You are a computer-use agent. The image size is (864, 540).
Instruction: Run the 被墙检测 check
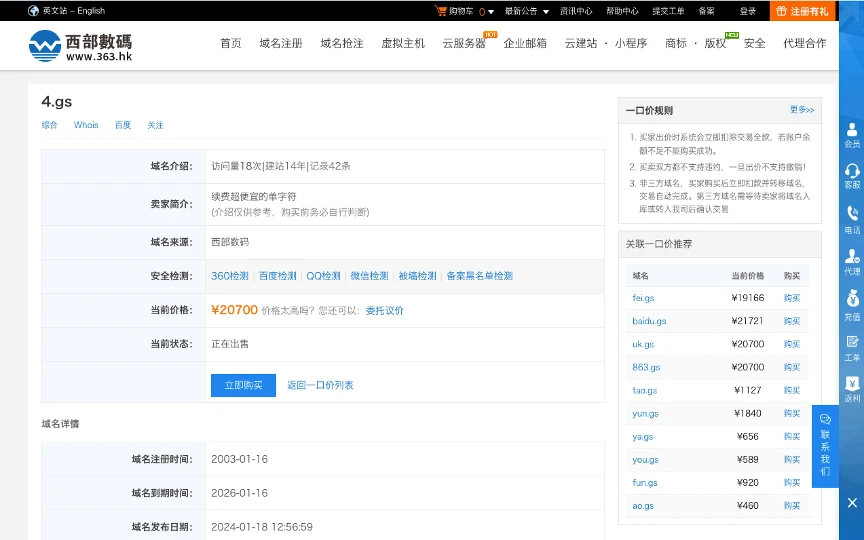[417, 276]
